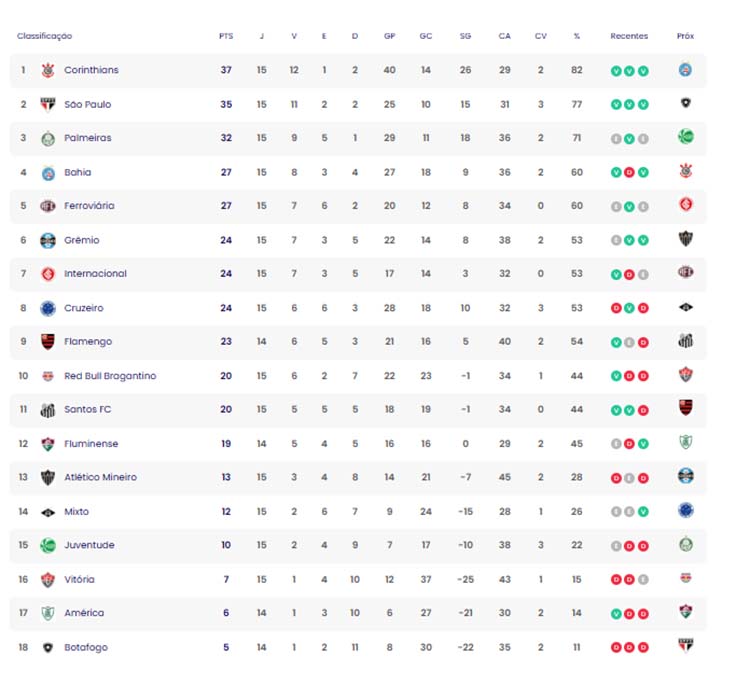Viewport: 750px width, 698px height.
Task: Open the Red Bull Bragantino team link
Action: pos(110,376)
